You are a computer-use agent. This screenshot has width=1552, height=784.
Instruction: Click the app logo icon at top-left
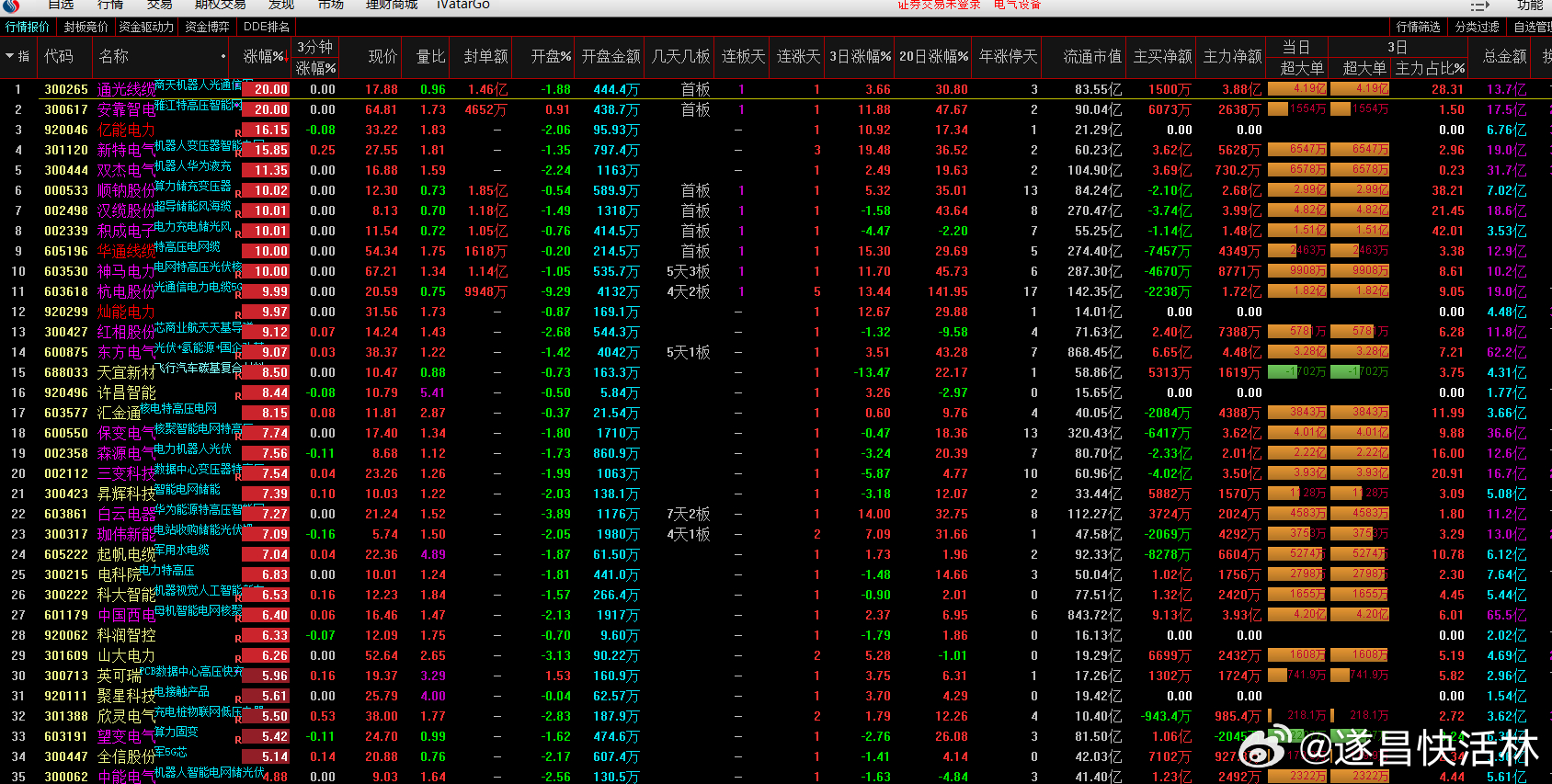(10, 5)
